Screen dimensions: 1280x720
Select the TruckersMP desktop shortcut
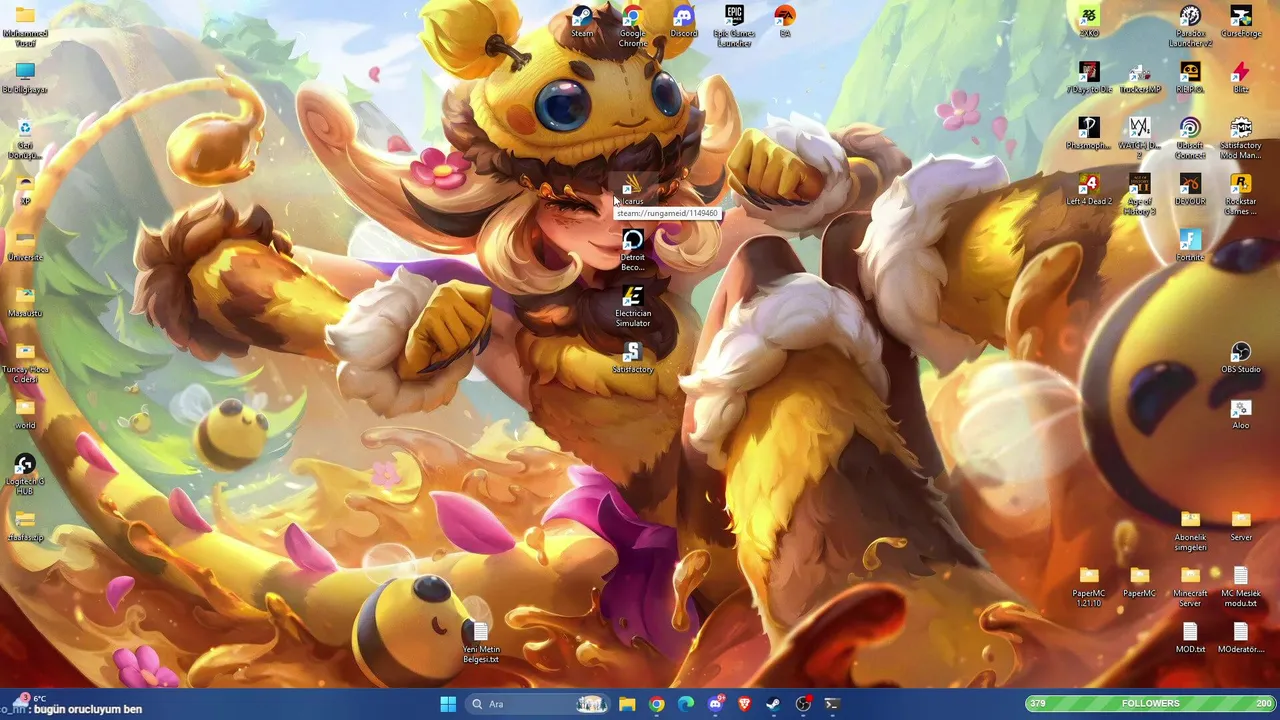tap(1139, 78)
